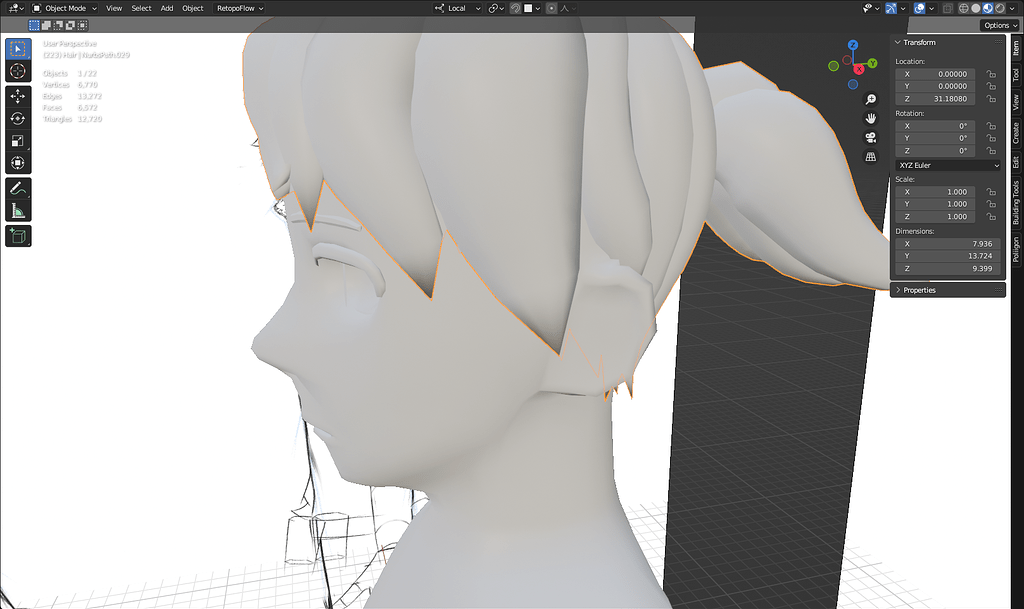Toggle proportional editing
This screenshot has height=609, width=1024.
[551, 8]
